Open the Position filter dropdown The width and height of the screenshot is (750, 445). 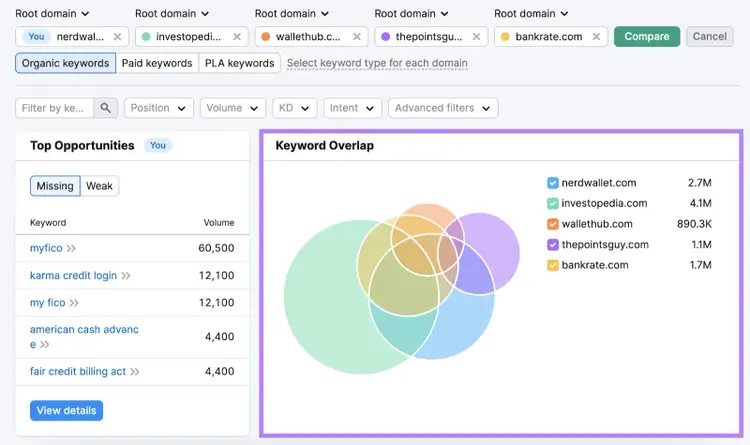(x=159, y=108)
